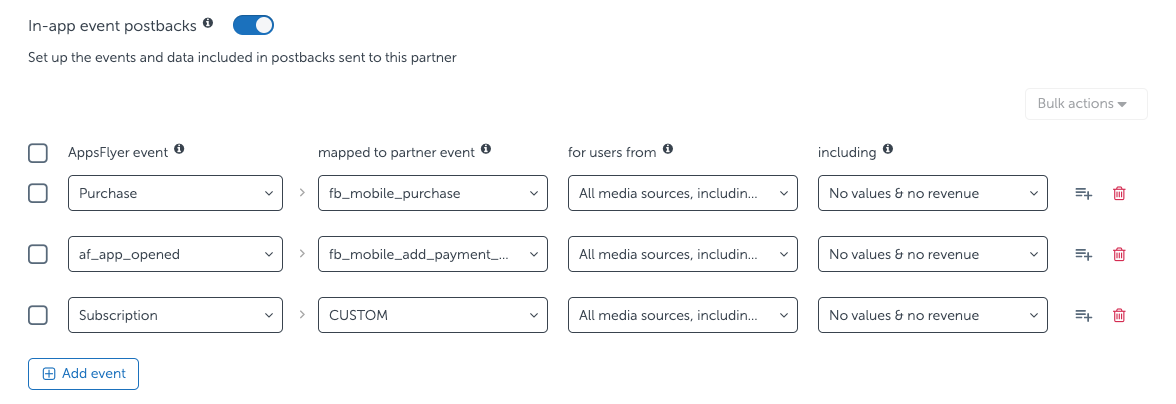
Task: Show info icon next to AppsFlyer event
Action: pyautogui.click(x=179, y=149)
